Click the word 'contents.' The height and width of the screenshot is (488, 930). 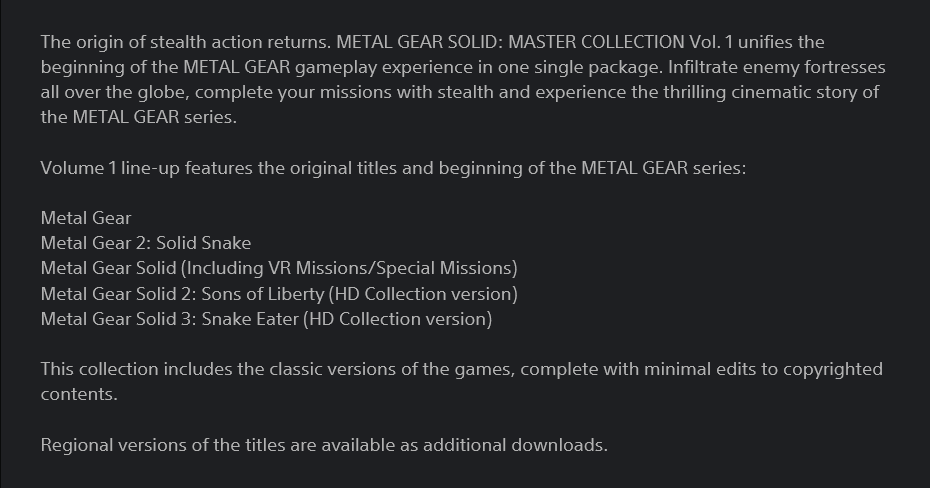coord(79,394)
